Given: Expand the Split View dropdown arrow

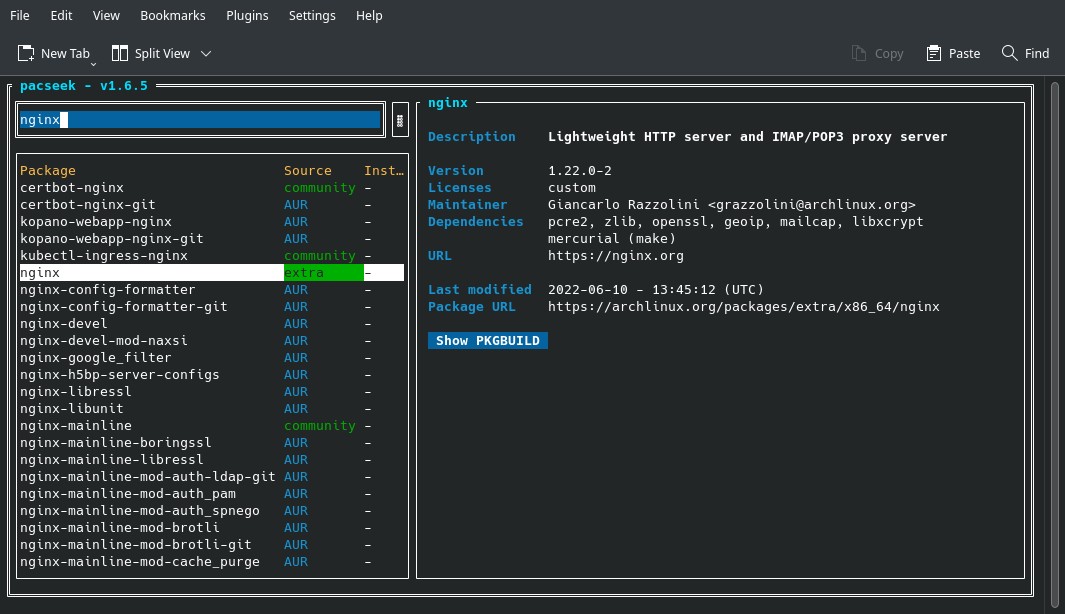Looking at the screenshot, I should click(x=206, y=54).
